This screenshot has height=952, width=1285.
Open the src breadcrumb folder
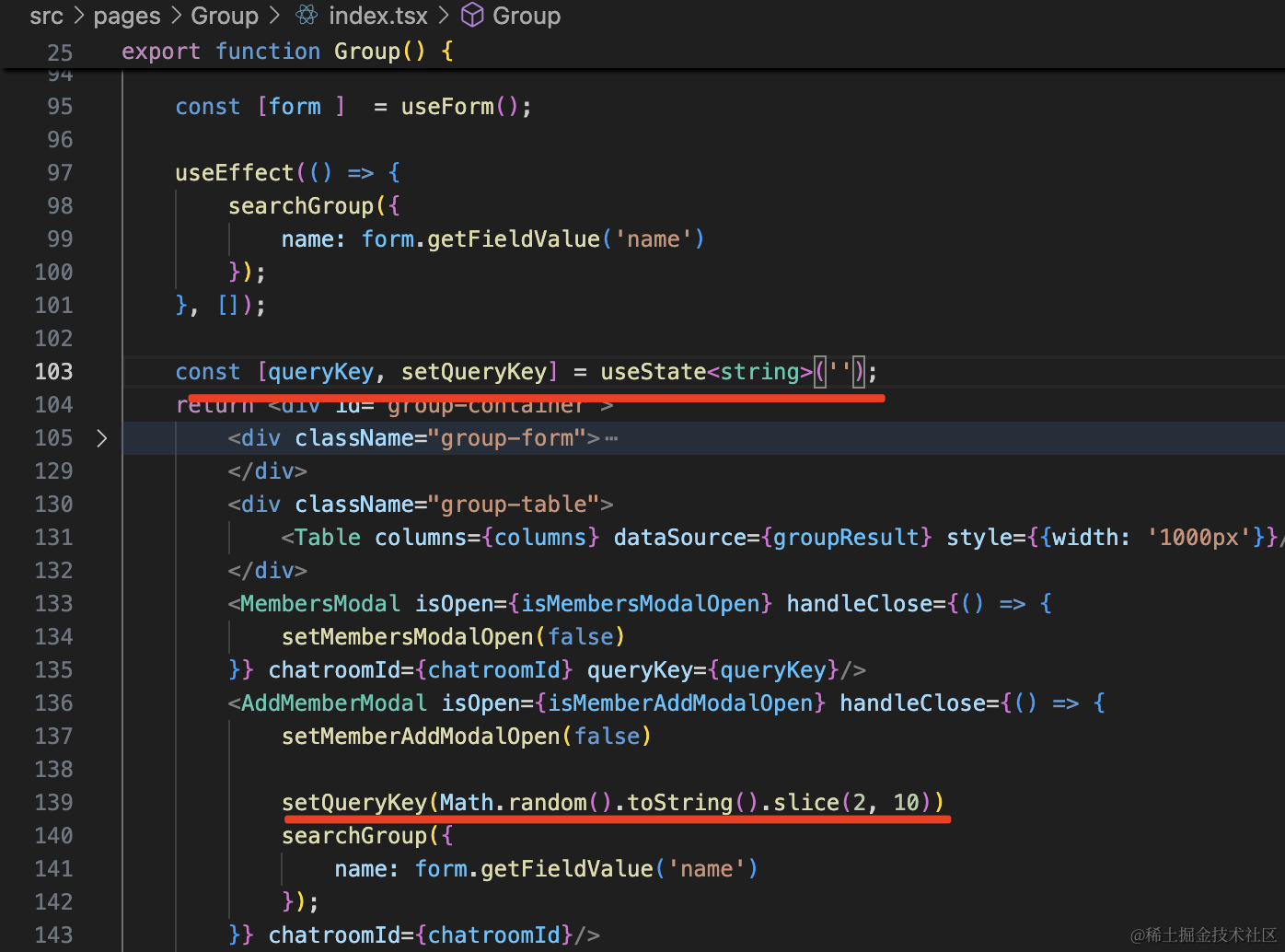tap(46, 16)
